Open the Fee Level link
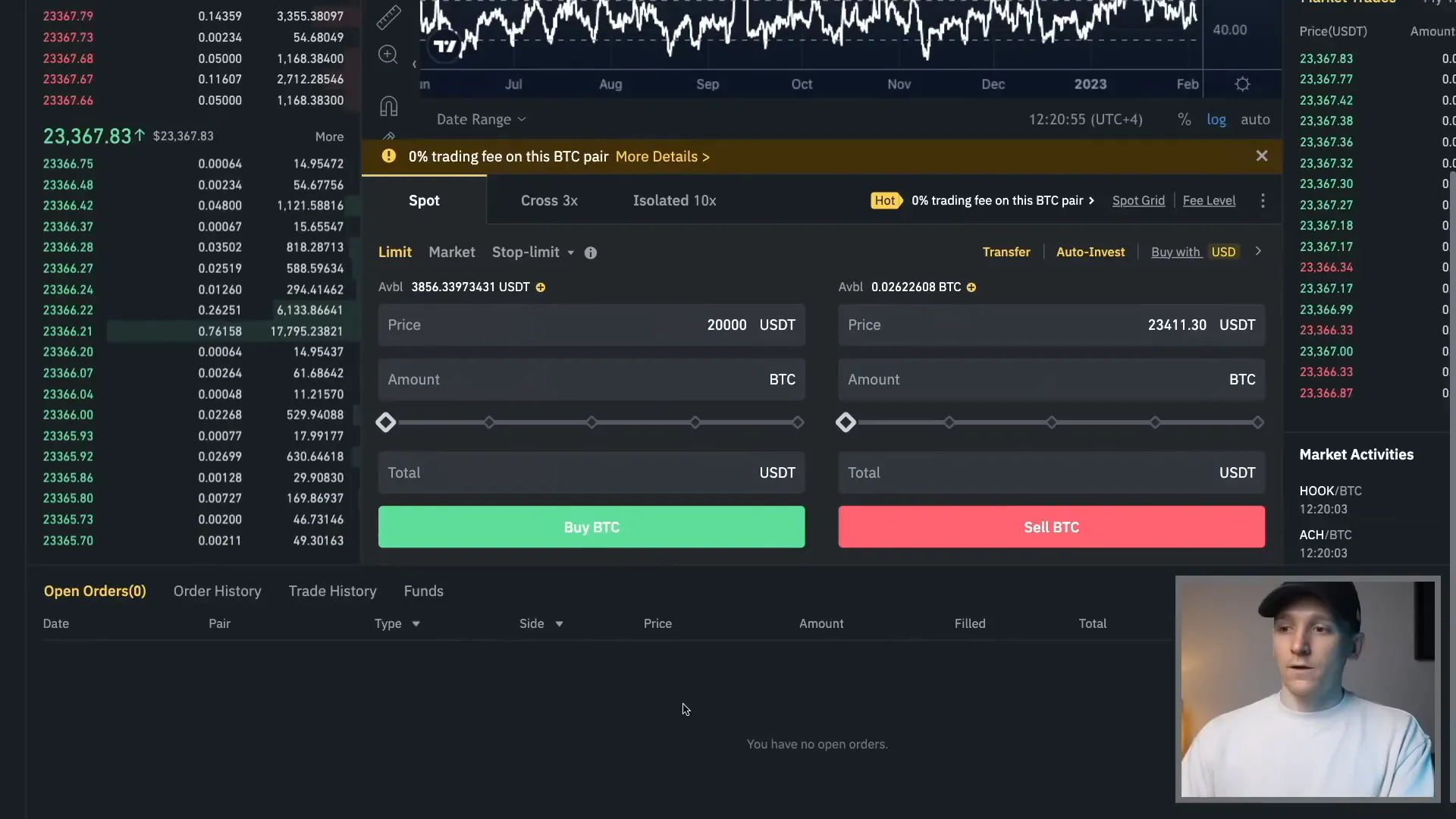Image resolution: width=1456 pixels, height=819 pixels. [1209, 200]
